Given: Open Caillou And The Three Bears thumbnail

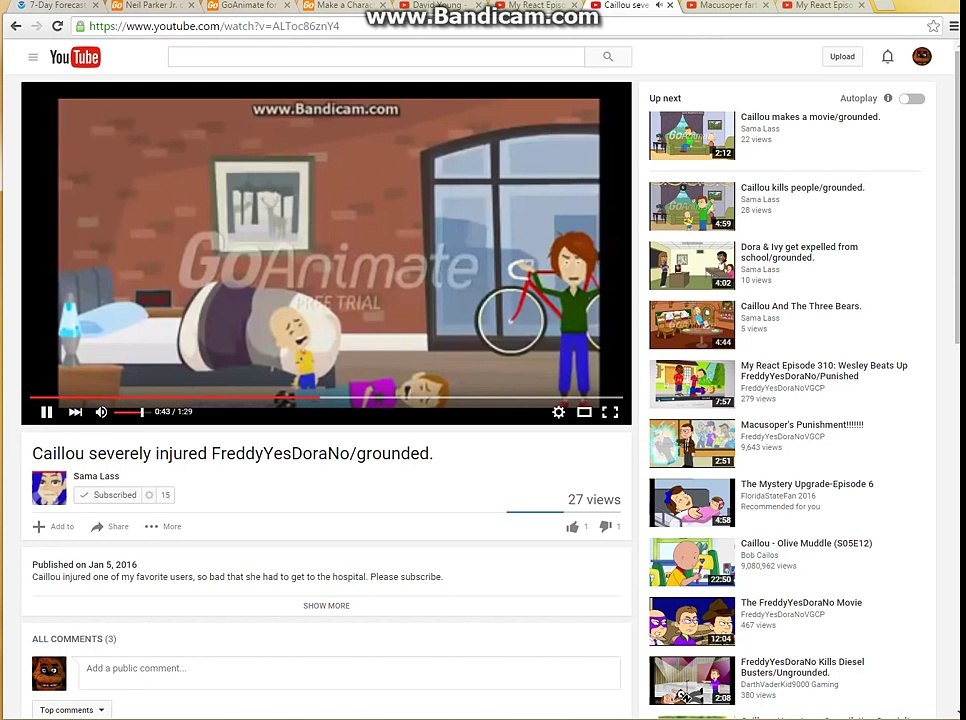Looking at the screenshot, I should tap(692, 325).
